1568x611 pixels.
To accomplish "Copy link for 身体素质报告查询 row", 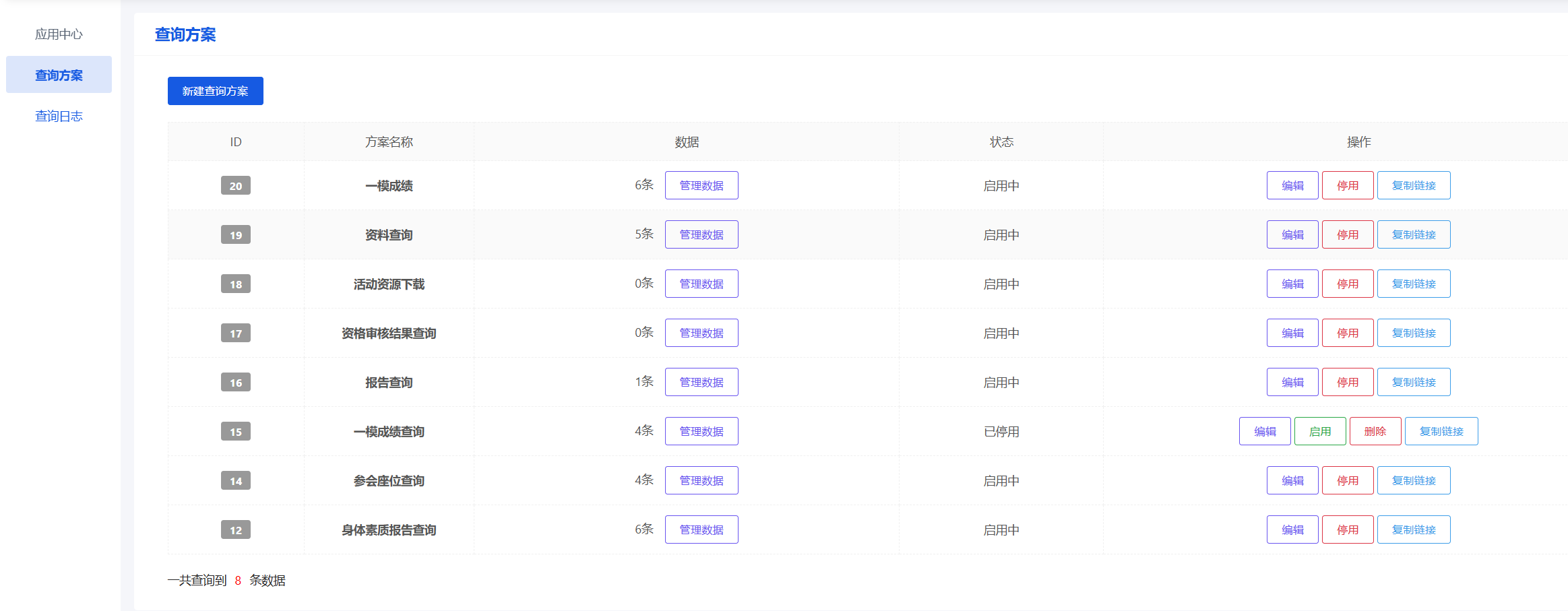I will [1413, 529].
